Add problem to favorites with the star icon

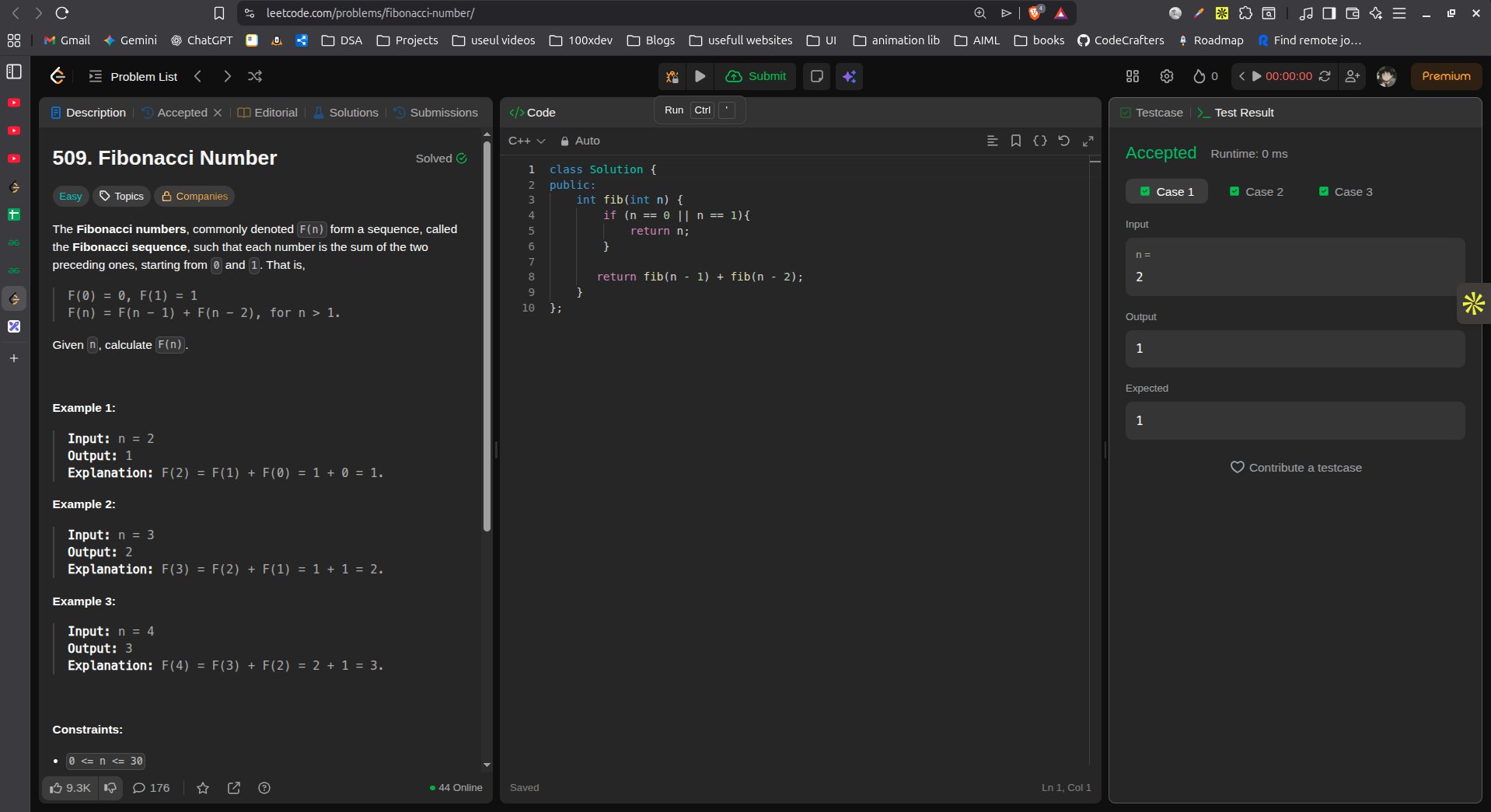pyautogui.click(x=203, y=788)
